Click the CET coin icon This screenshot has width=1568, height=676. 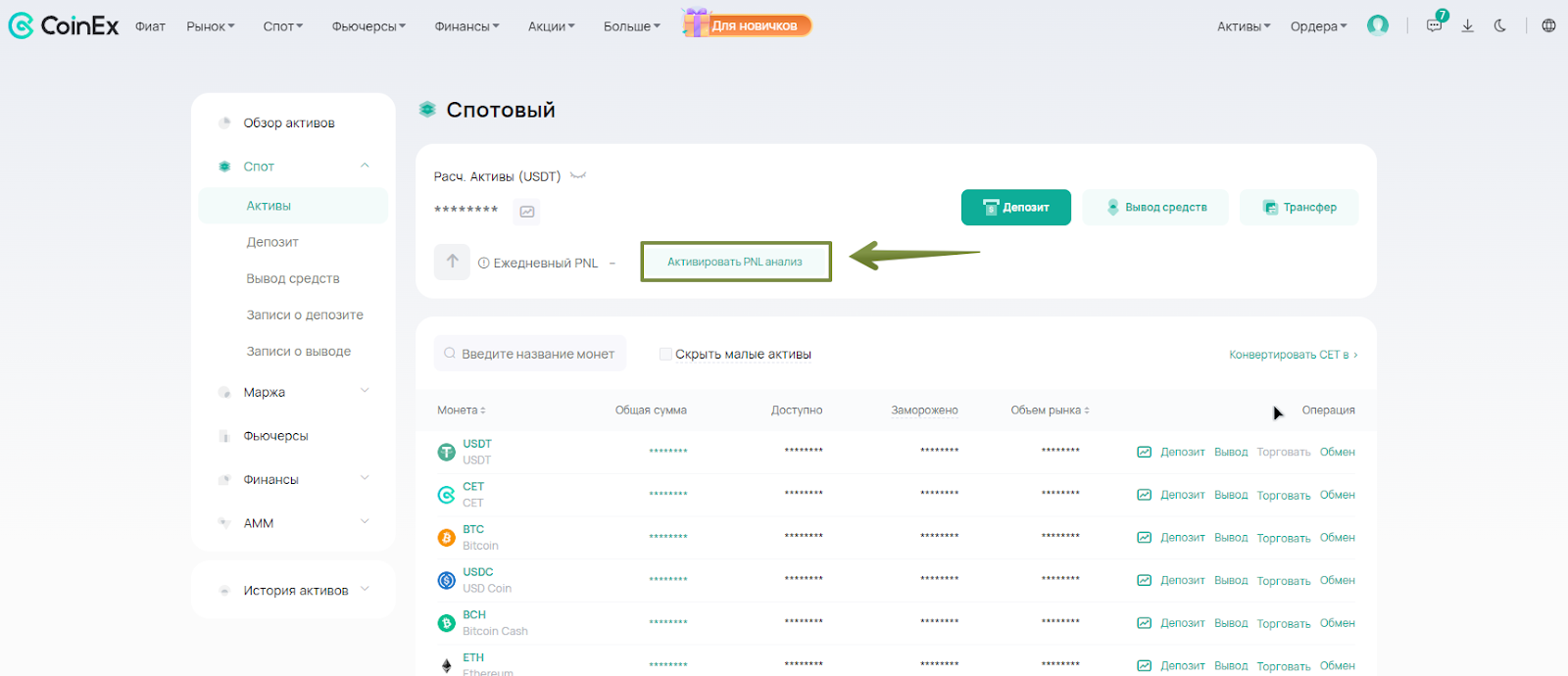[447, 495]
